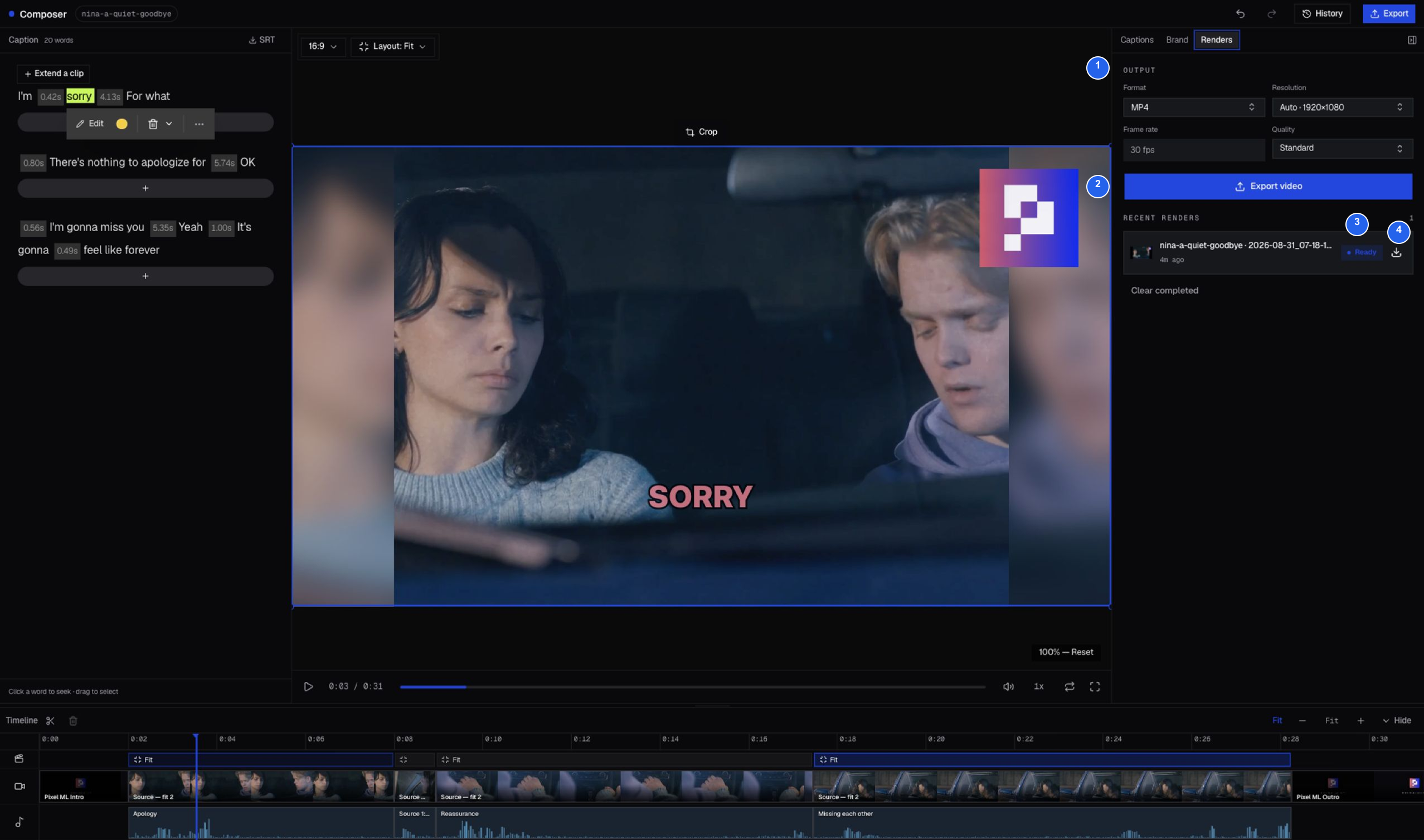Select the Apology audio clip
Image resolution: width=1424 pixels, height=840 pixels.
pos(260,822)
